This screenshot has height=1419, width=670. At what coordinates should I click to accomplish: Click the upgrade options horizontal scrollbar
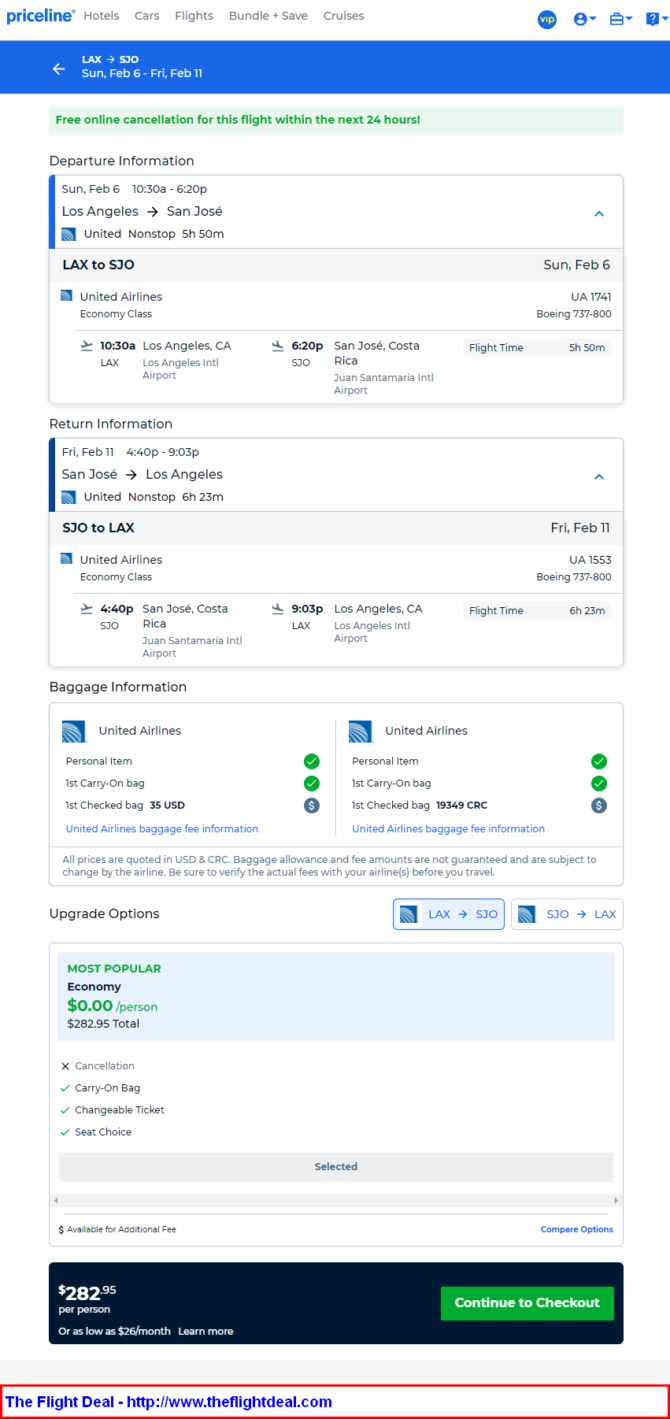click(336, 1200)
